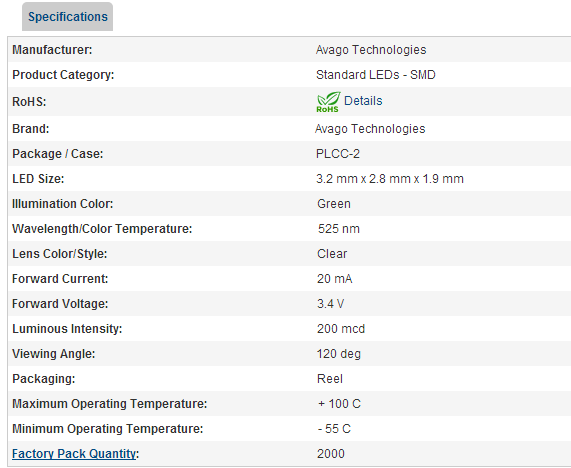Screen dimensions: 571x468
Task: Click the green RoHS leaf icon
Action: click(x=328, y=102)
